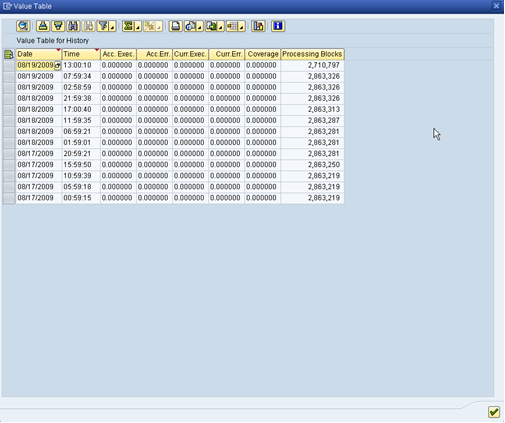
Task: Expand the filter options dropdown arrow
Action: [113, 27]
